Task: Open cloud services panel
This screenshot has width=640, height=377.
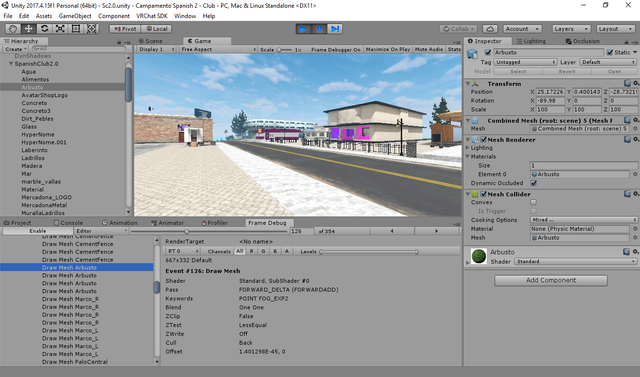Action: point(490,29)
